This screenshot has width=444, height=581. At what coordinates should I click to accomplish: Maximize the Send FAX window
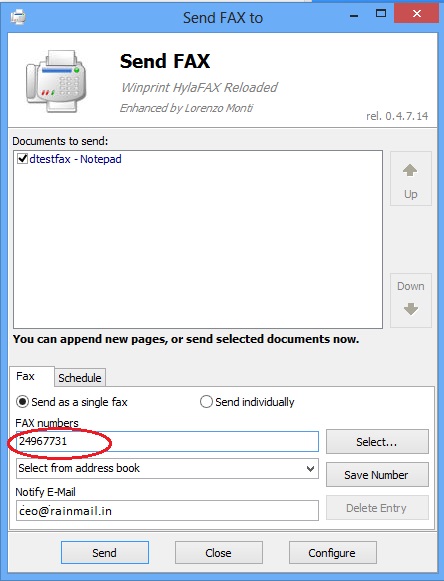pyautogui.click(x=381, y=14)
